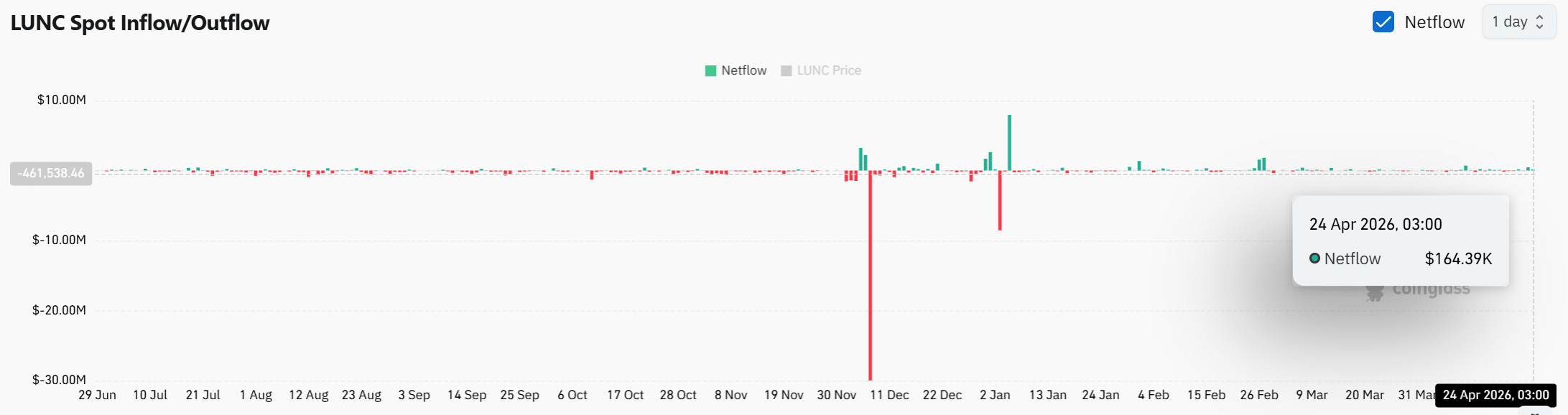Click the -461,538.46 axis value badge
Image resolution: width=1568 pixels, height=415 pixels.
[50, 172]
